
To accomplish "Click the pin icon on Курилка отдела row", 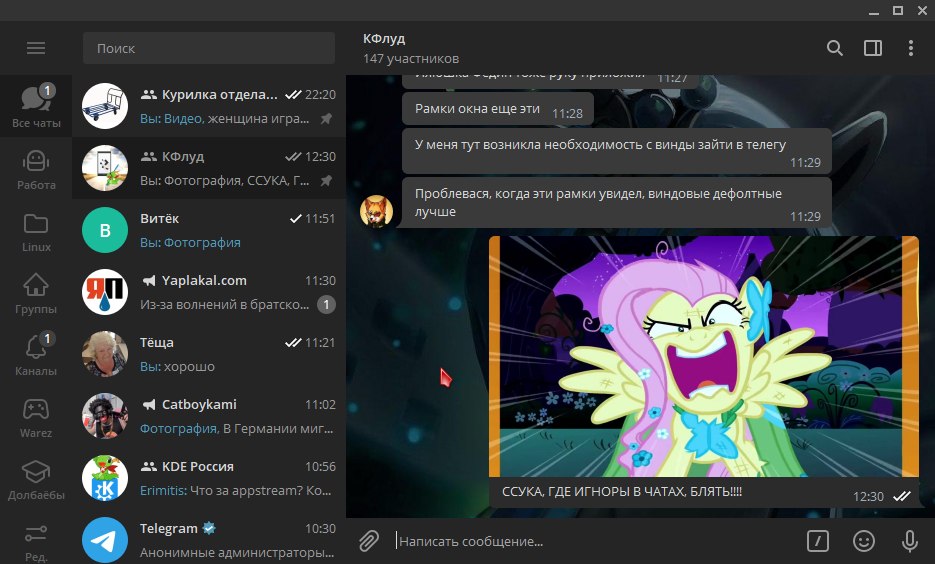I will click(326, 119).
